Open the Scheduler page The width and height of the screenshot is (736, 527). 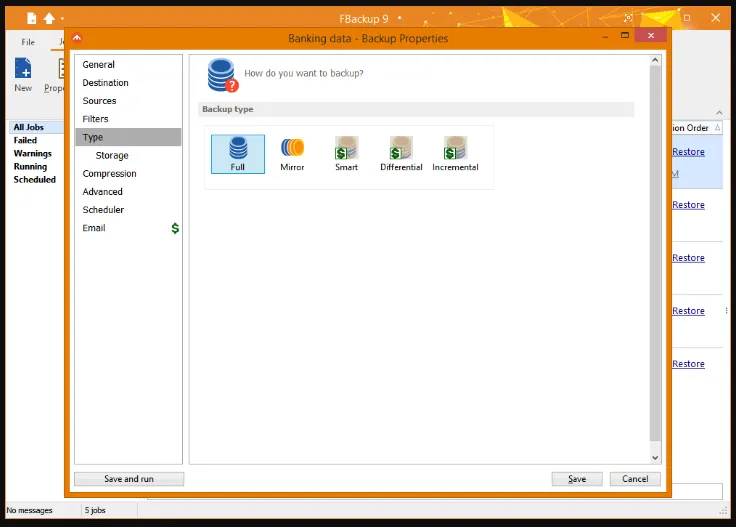coord(103,210)
